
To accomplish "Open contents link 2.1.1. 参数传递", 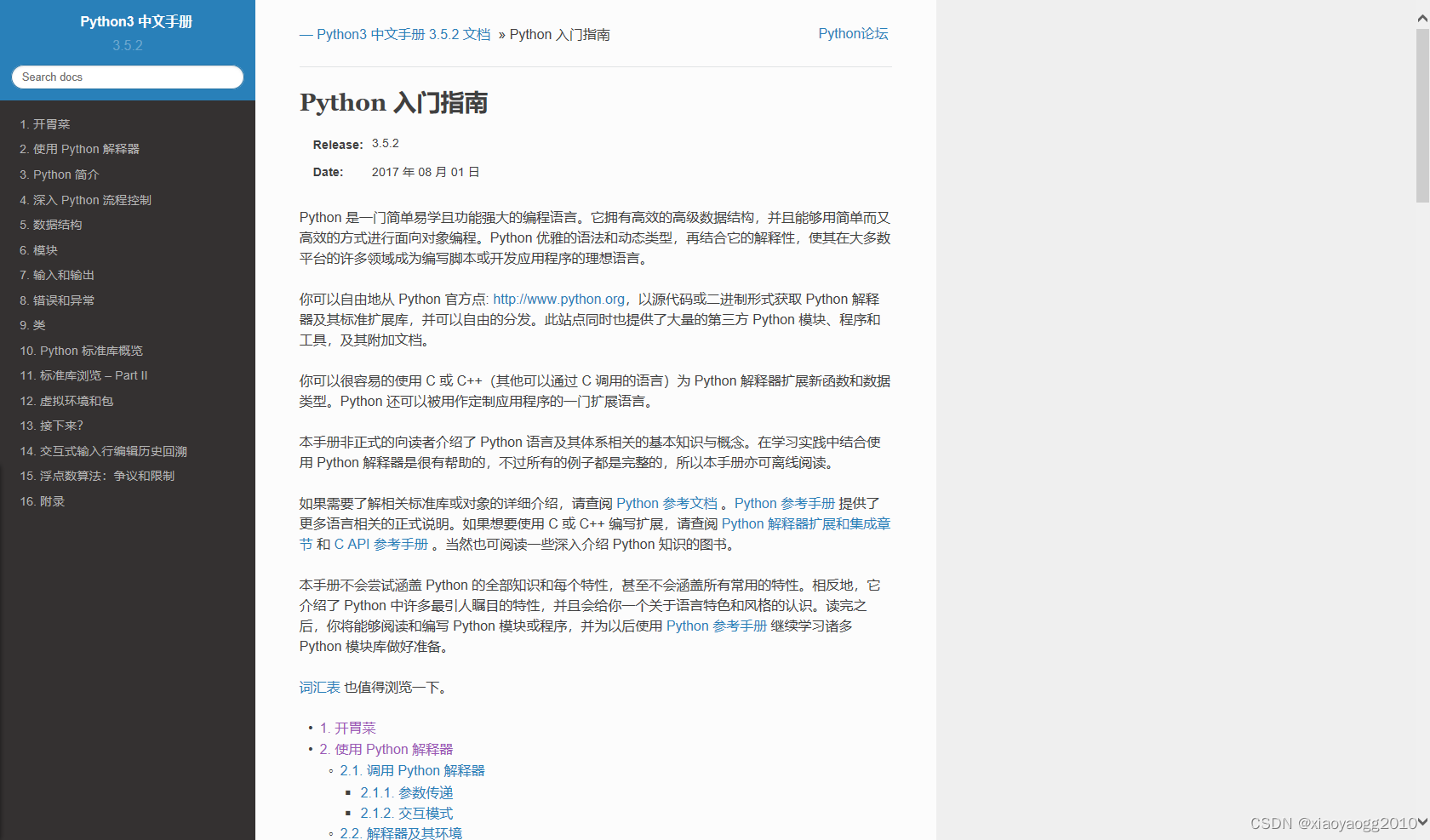I will point(407,792).
